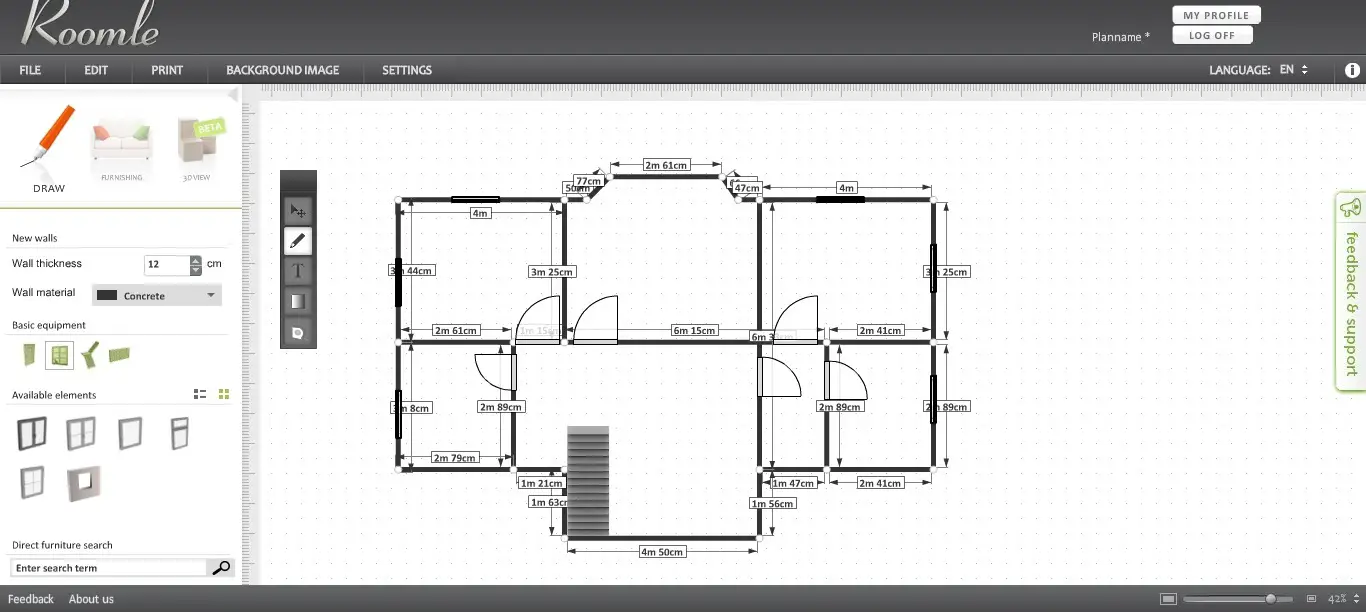Open the File menu
1366x612 pixels.
coord(30,70)
